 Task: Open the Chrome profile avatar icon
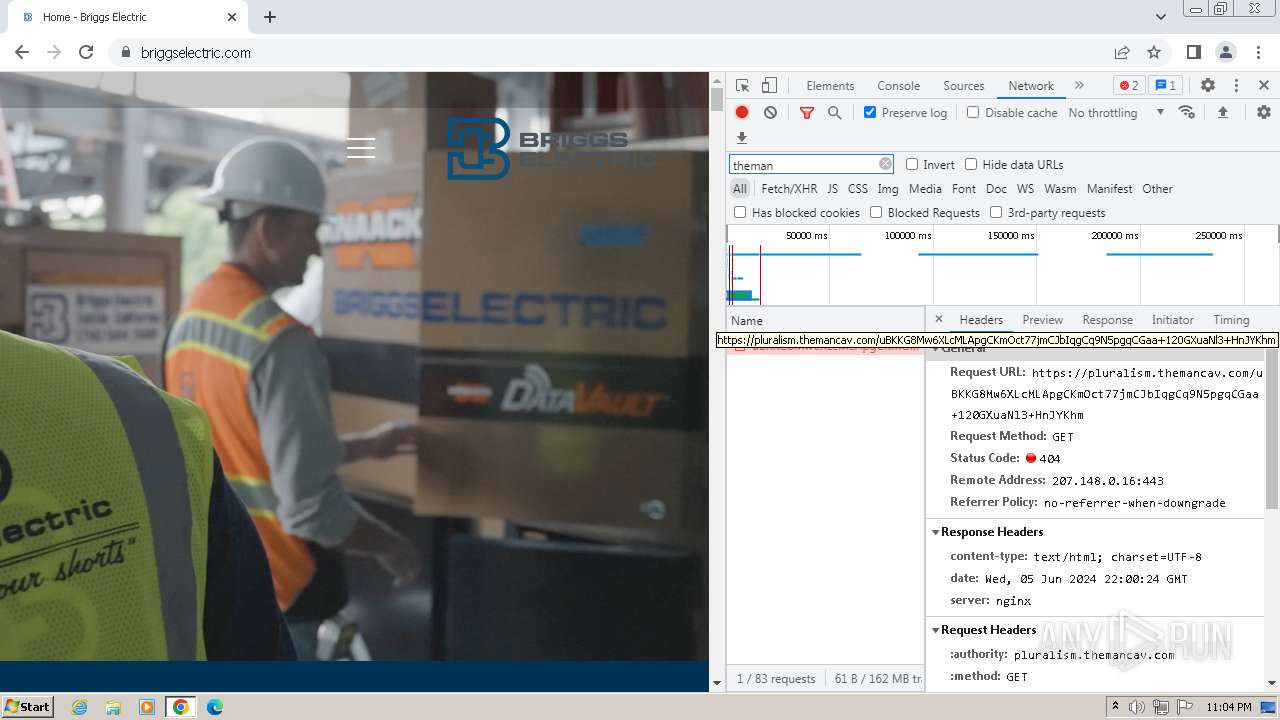[1226, 52]
